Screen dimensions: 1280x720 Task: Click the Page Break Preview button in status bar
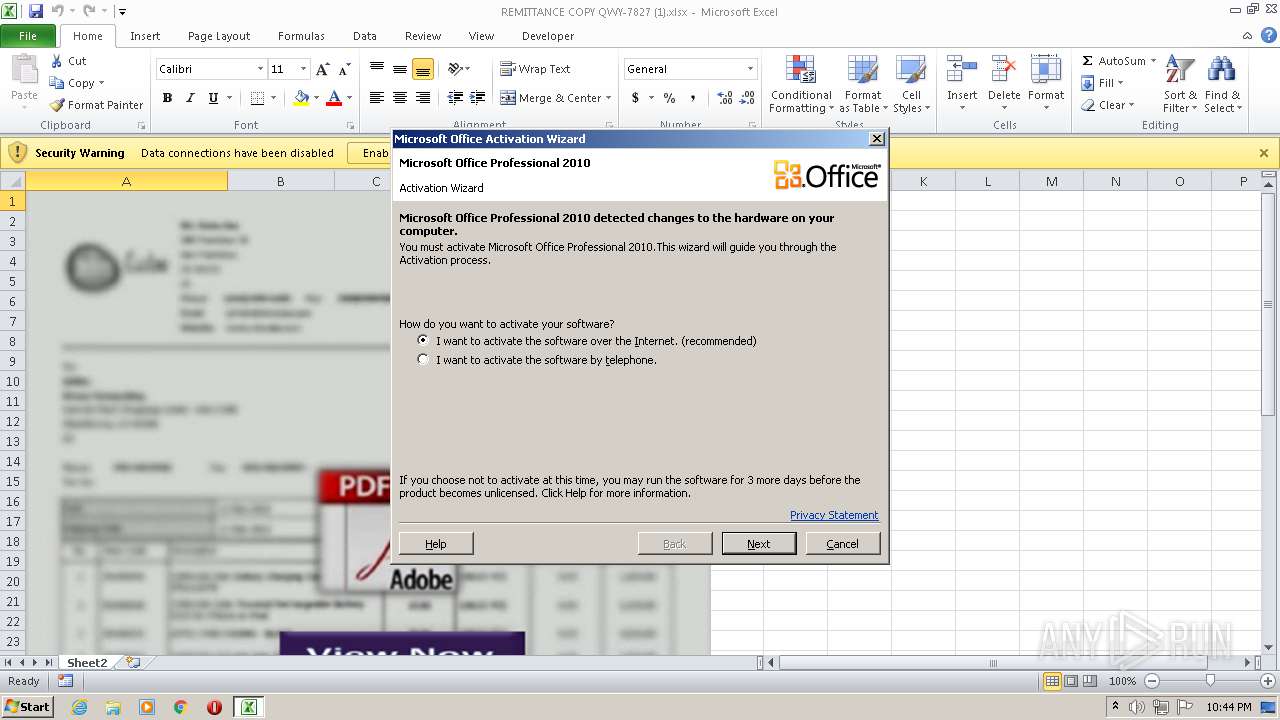tap(1090, 681)
